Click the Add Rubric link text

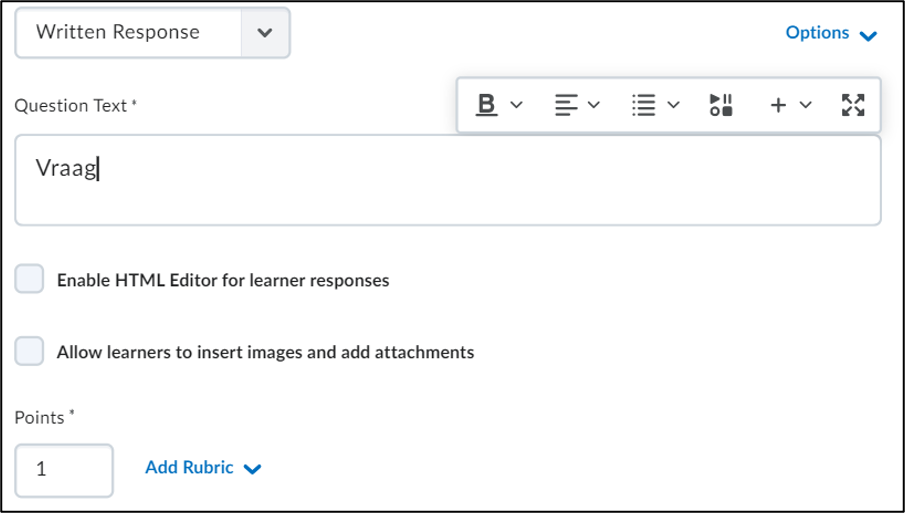[x=189, y=467]
